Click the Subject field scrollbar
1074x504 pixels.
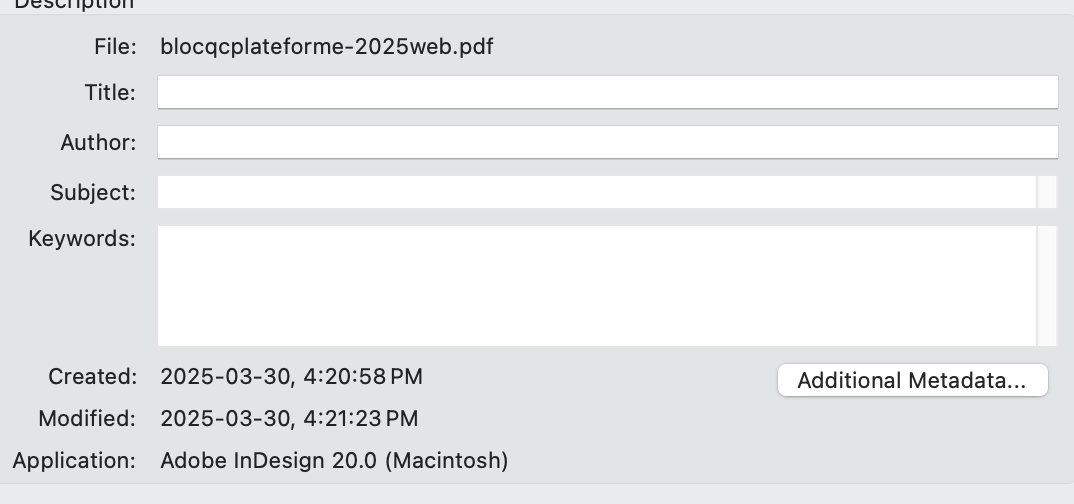pos(1047,192)
